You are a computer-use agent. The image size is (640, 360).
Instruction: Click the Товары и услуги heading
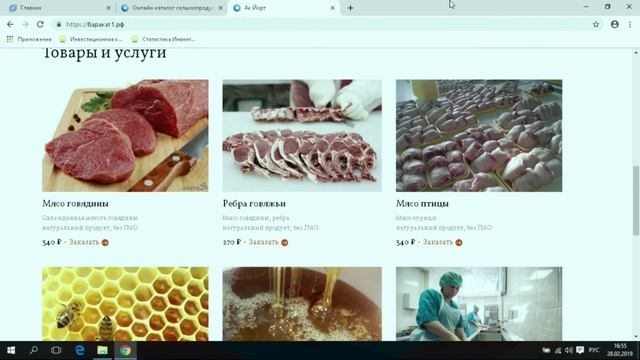coord(104,53)
